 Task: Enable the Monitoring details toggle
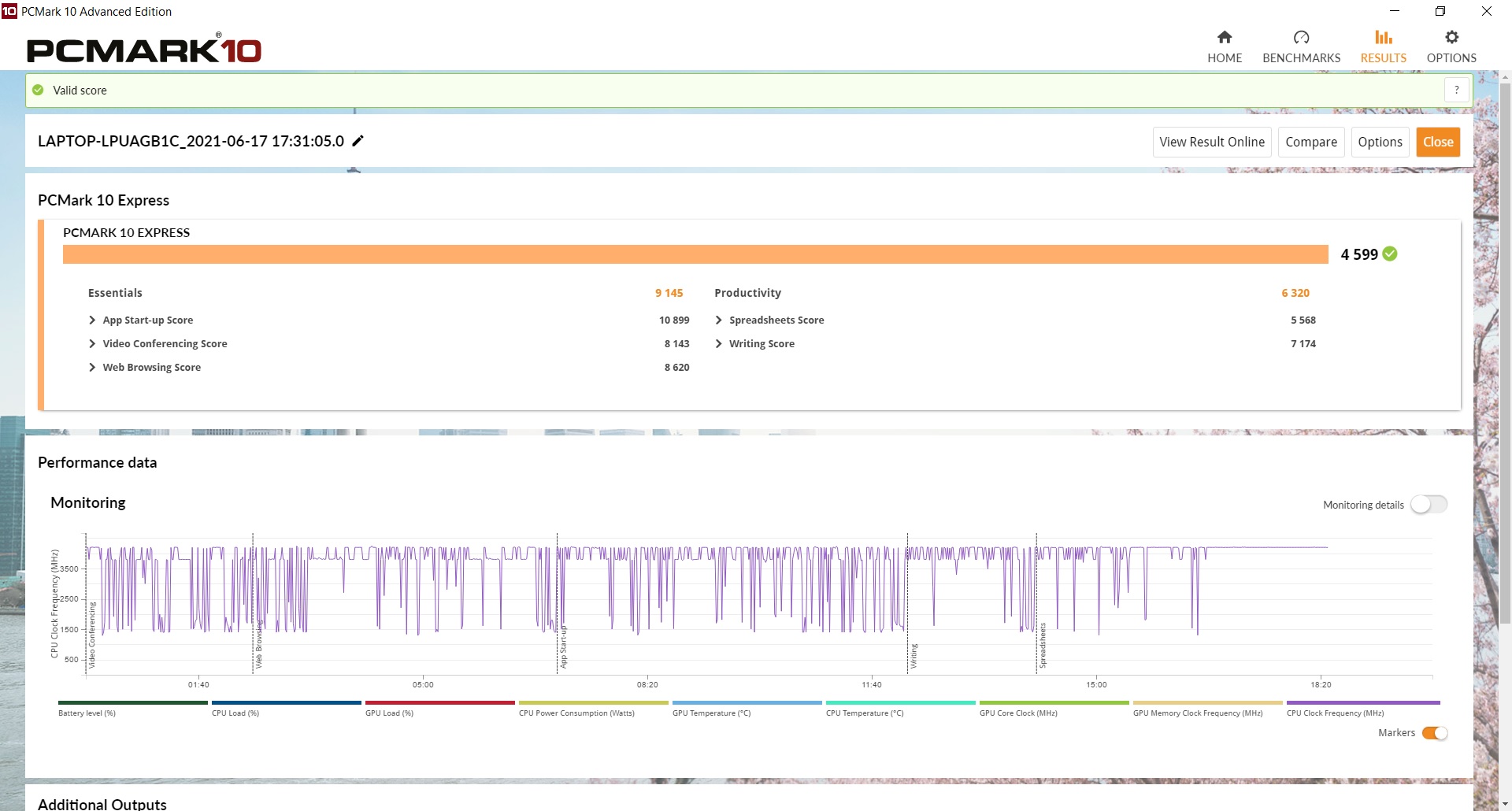click(x=1429, y=504)
